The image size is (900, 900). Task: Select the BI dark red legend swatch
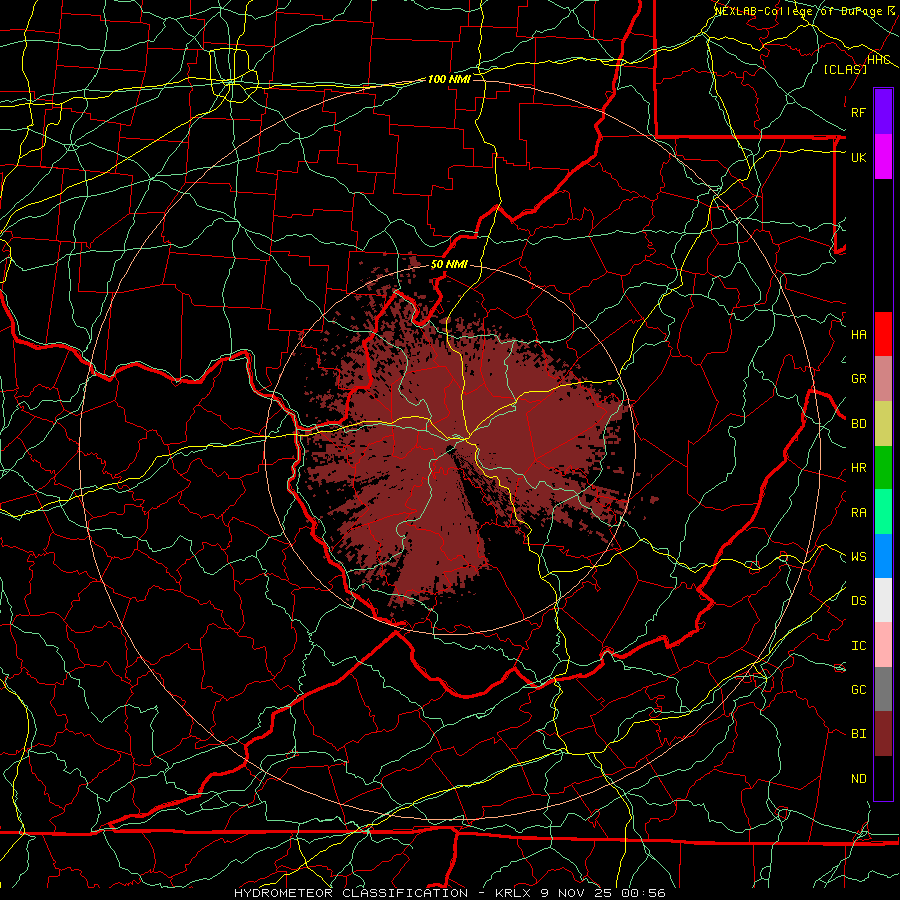click(883, 734)
